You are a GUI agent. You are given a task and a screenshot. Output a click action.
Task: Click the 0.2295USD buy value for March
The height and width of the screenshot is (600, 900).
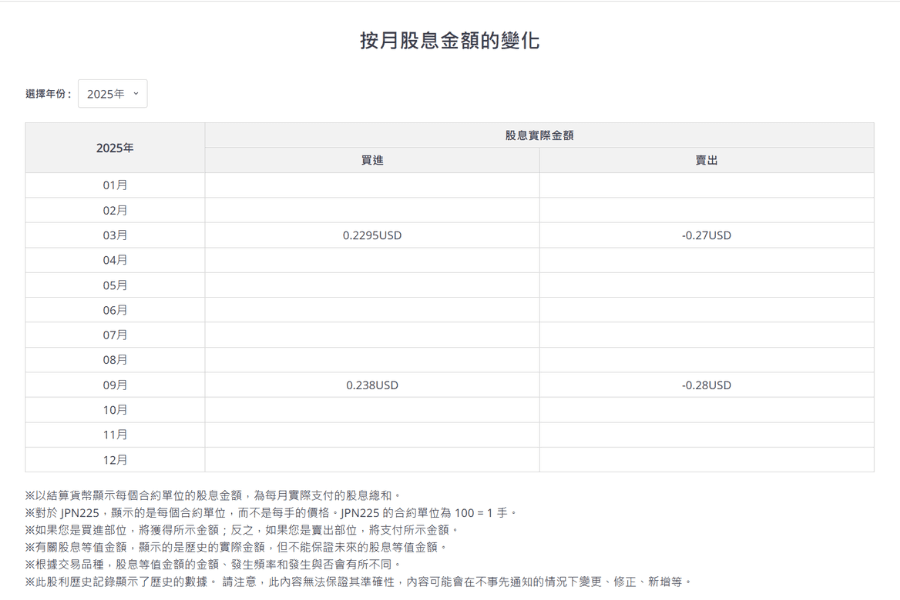pyautogui.click(x=371, y=235)
